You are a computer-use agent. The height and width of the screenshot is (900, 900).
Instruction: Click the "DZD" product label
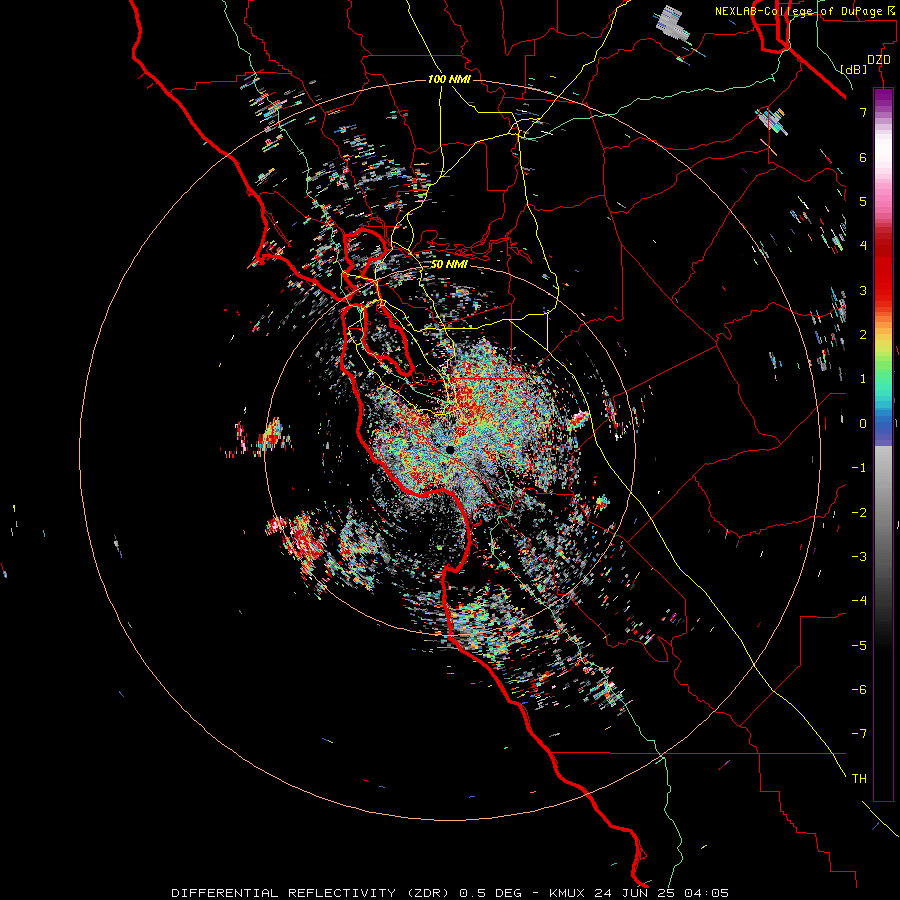[x=879, y=60]
